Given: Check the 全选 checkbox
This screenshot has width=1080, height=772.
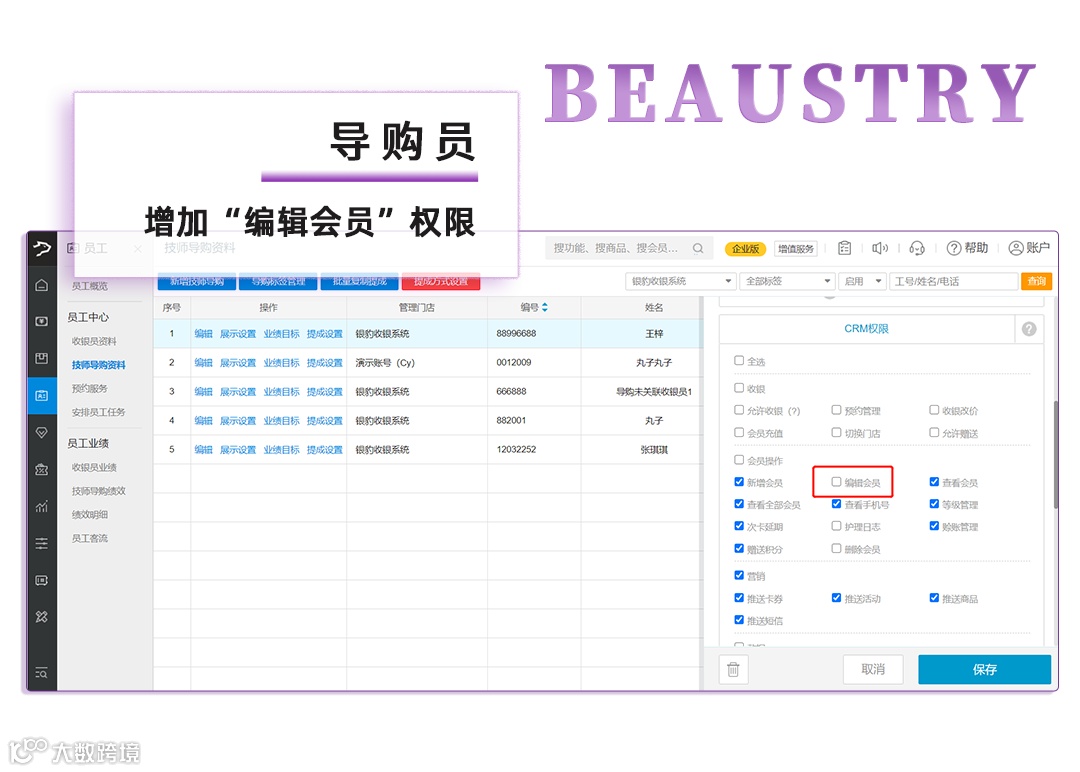Looking at the screenshot, I should click(739, 360).
